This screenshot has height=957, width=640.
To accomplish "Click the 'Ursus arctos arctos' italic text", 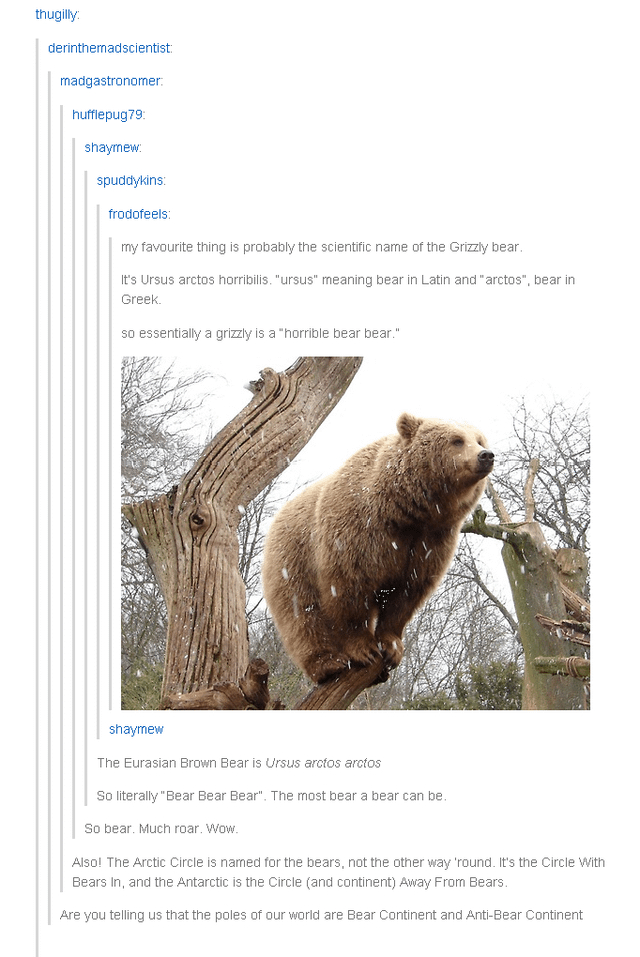I will pos(323,763).
